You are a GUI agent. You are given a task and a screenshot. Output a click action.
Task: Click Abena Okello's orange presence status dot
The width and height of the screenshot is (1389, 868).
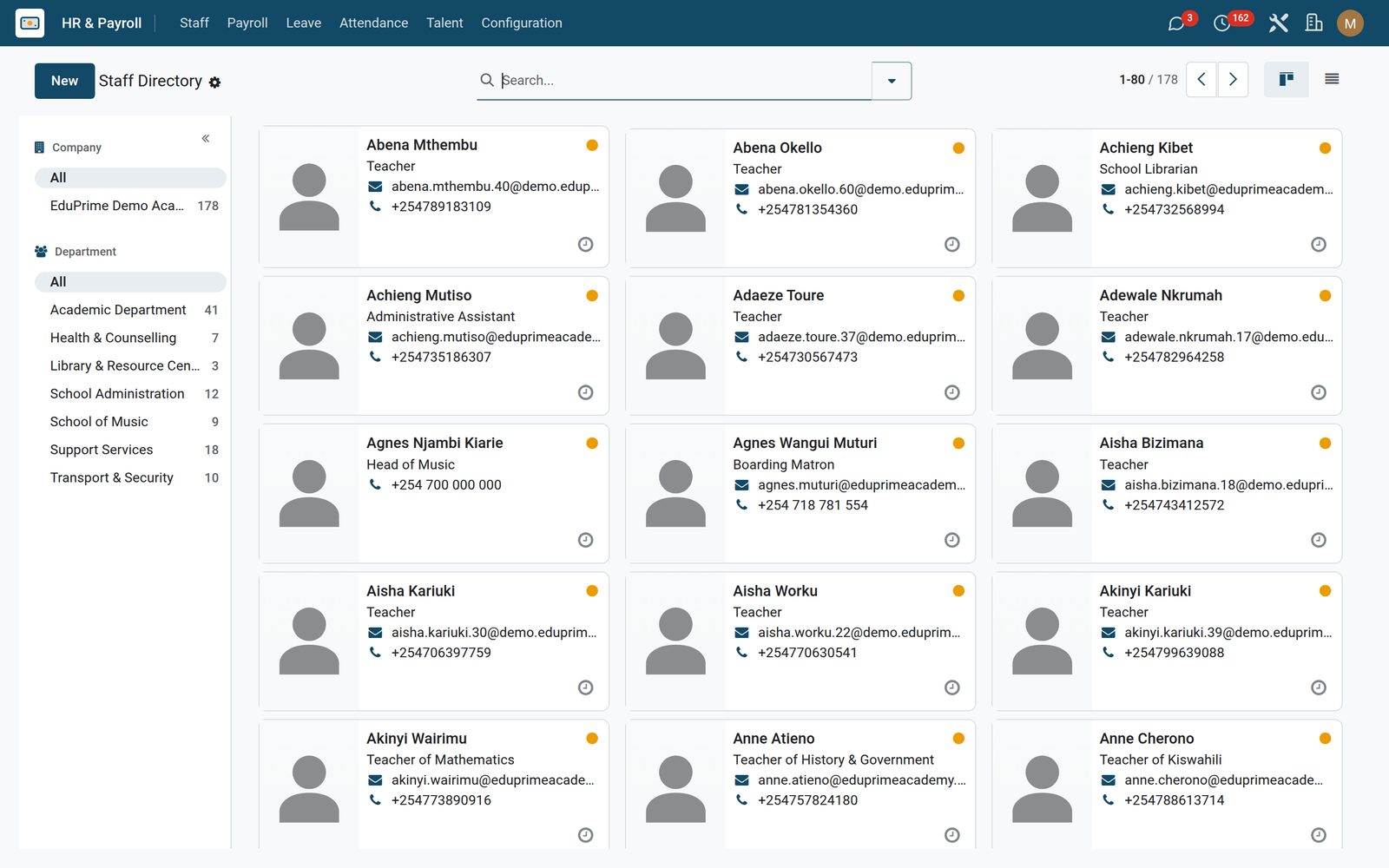click(958, 148)
